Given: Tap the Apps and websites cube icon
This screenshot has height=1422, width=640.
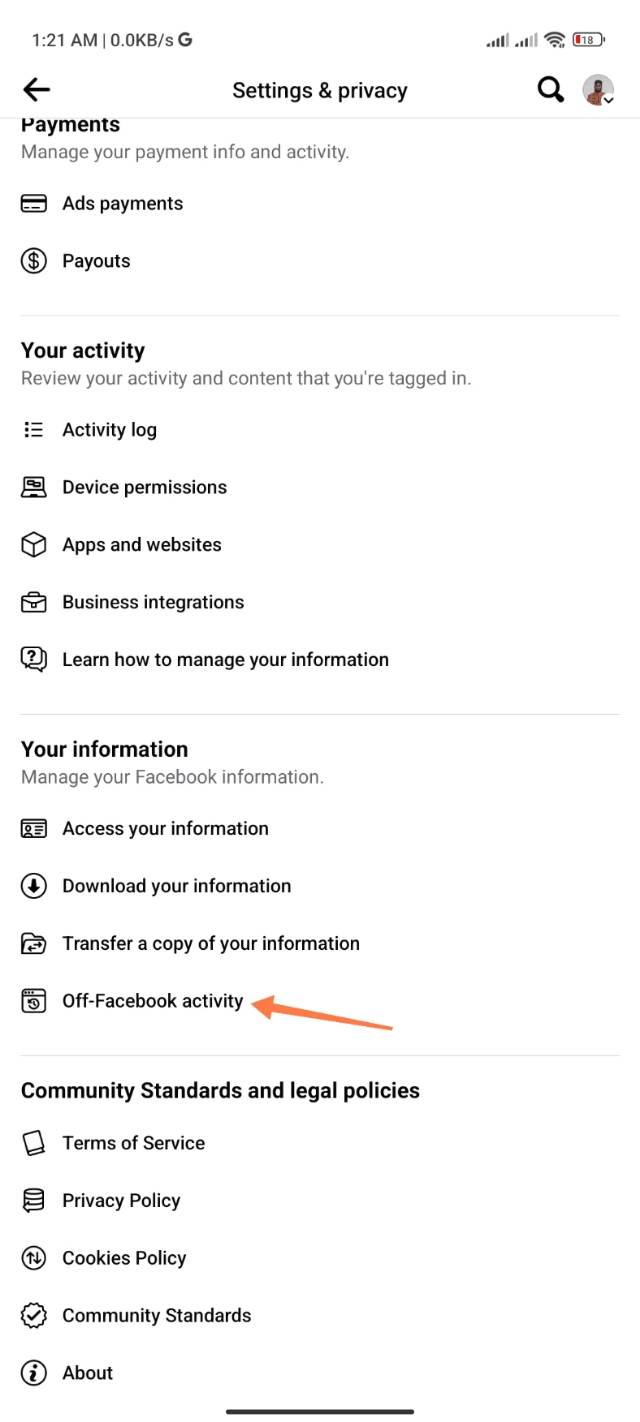Looking at the screenshot, I should (34, 545).
